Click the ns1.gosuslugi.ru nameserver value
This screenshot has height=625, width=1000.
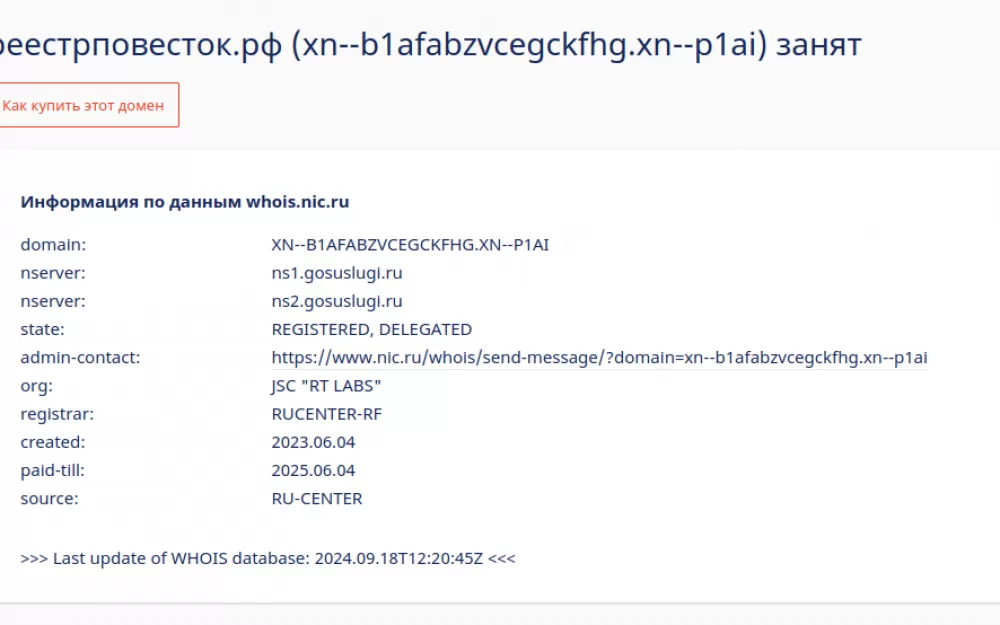coord(337,273)
